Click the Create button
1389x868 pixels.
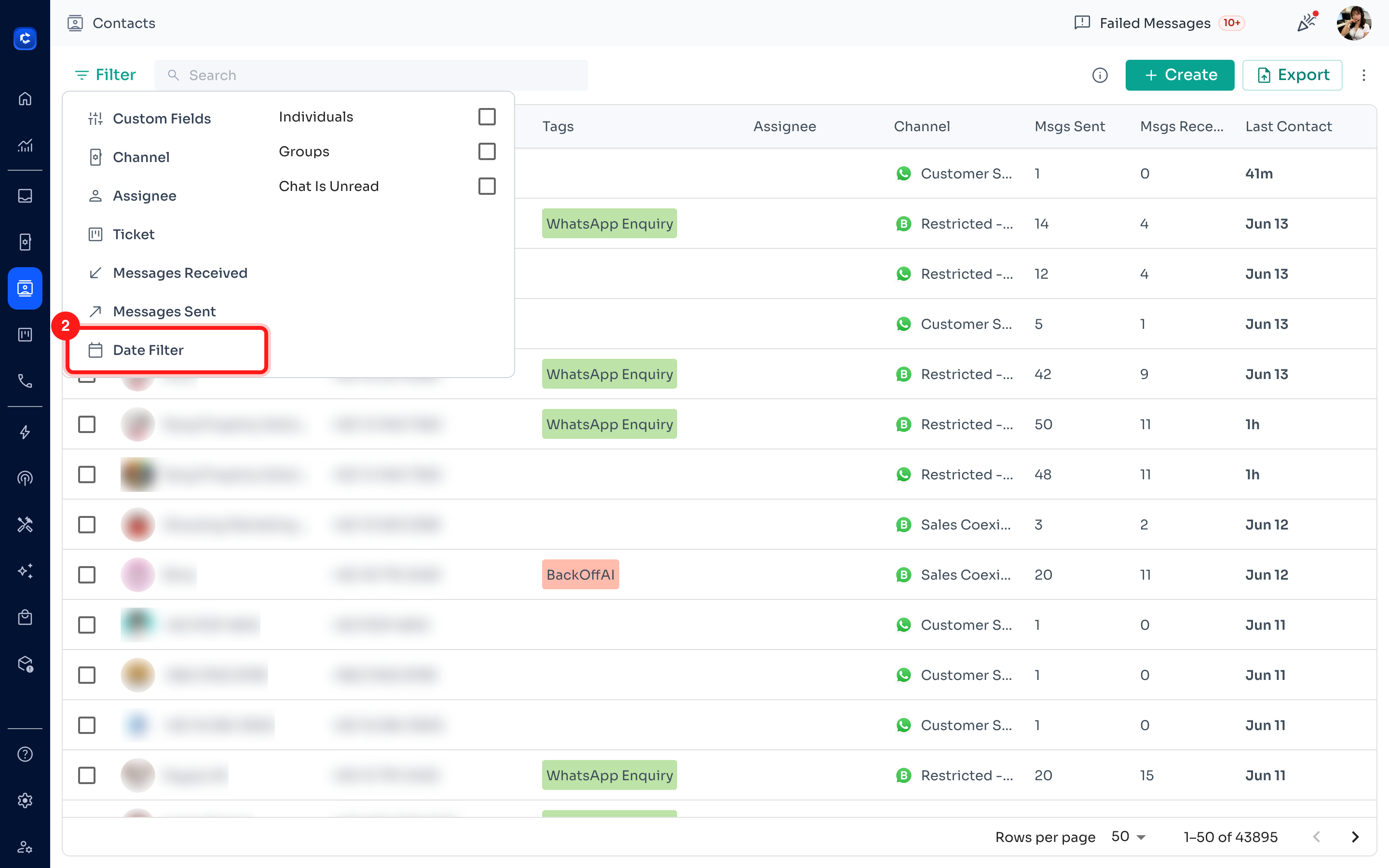[x=1180, y=75]
